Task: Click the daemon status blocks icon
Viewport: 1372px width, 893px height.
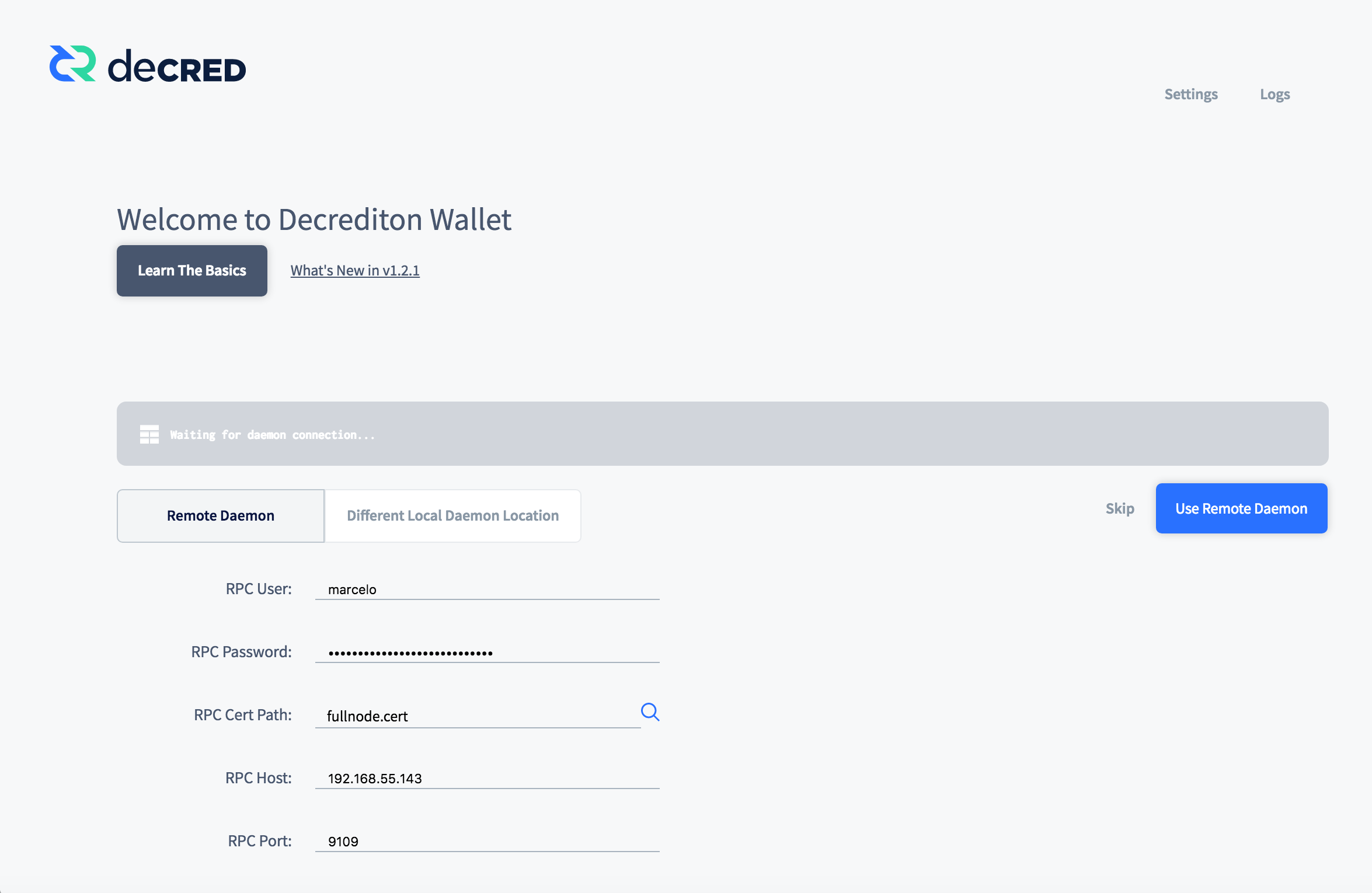Action: (x=149, y=434)
